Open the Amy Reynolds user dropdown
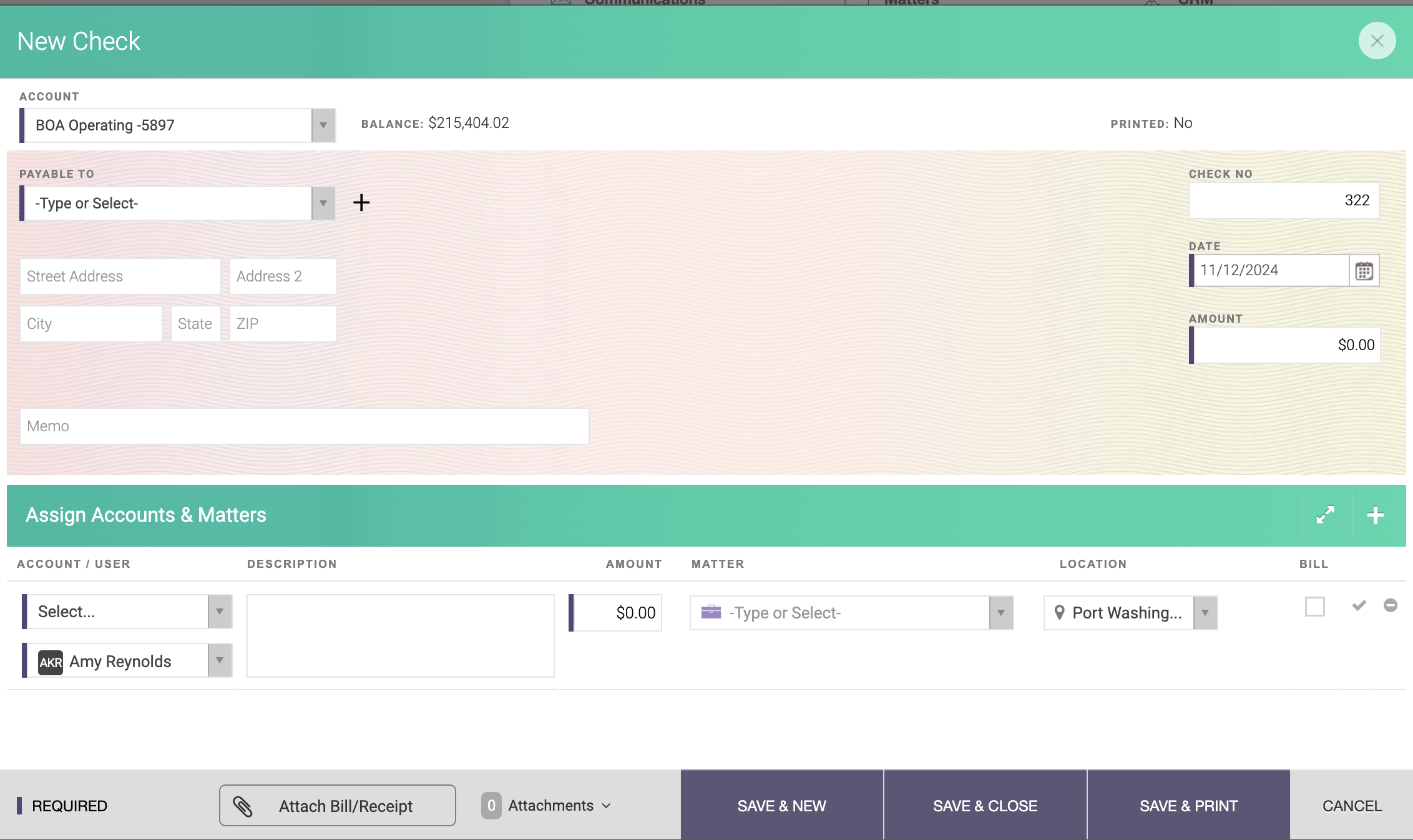The image size is (1413, 840). (220, 661)
